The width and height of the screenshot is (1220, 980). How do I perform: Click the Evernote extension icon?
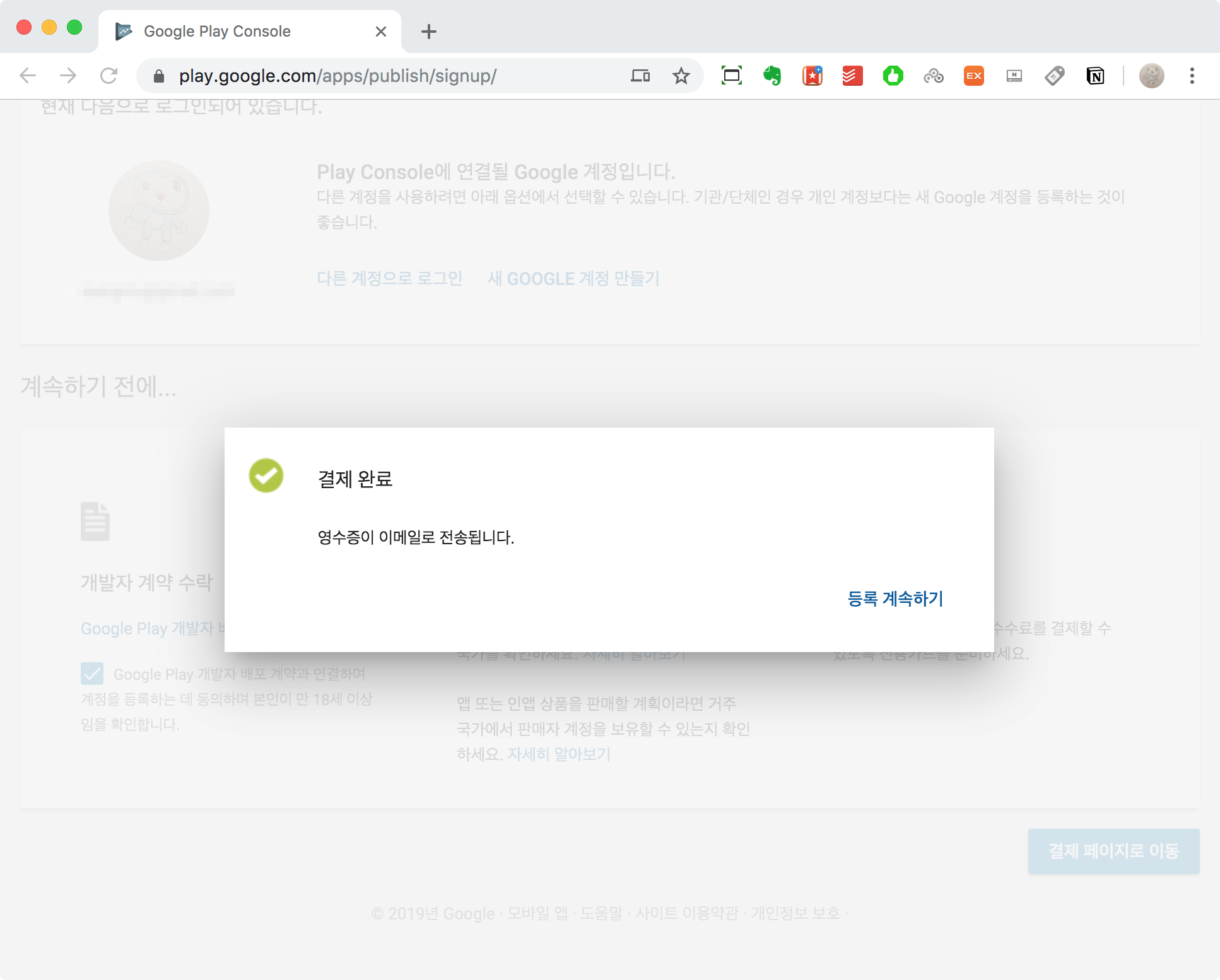click(771, 76)
